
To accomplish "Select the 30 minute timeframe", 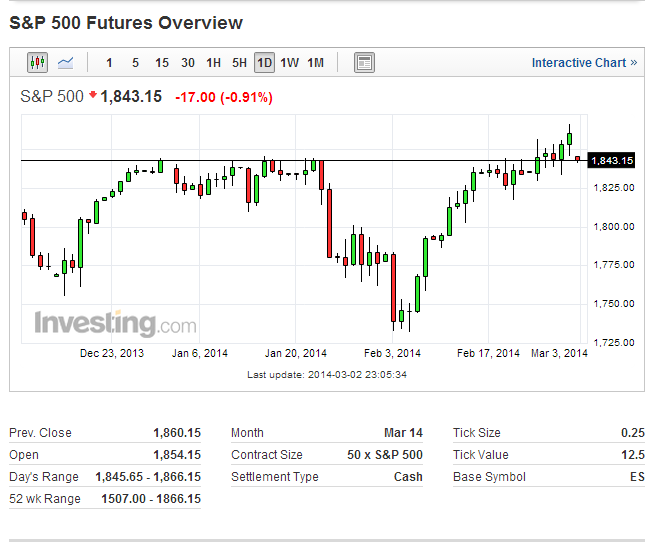I will click(x=188, y=63).
